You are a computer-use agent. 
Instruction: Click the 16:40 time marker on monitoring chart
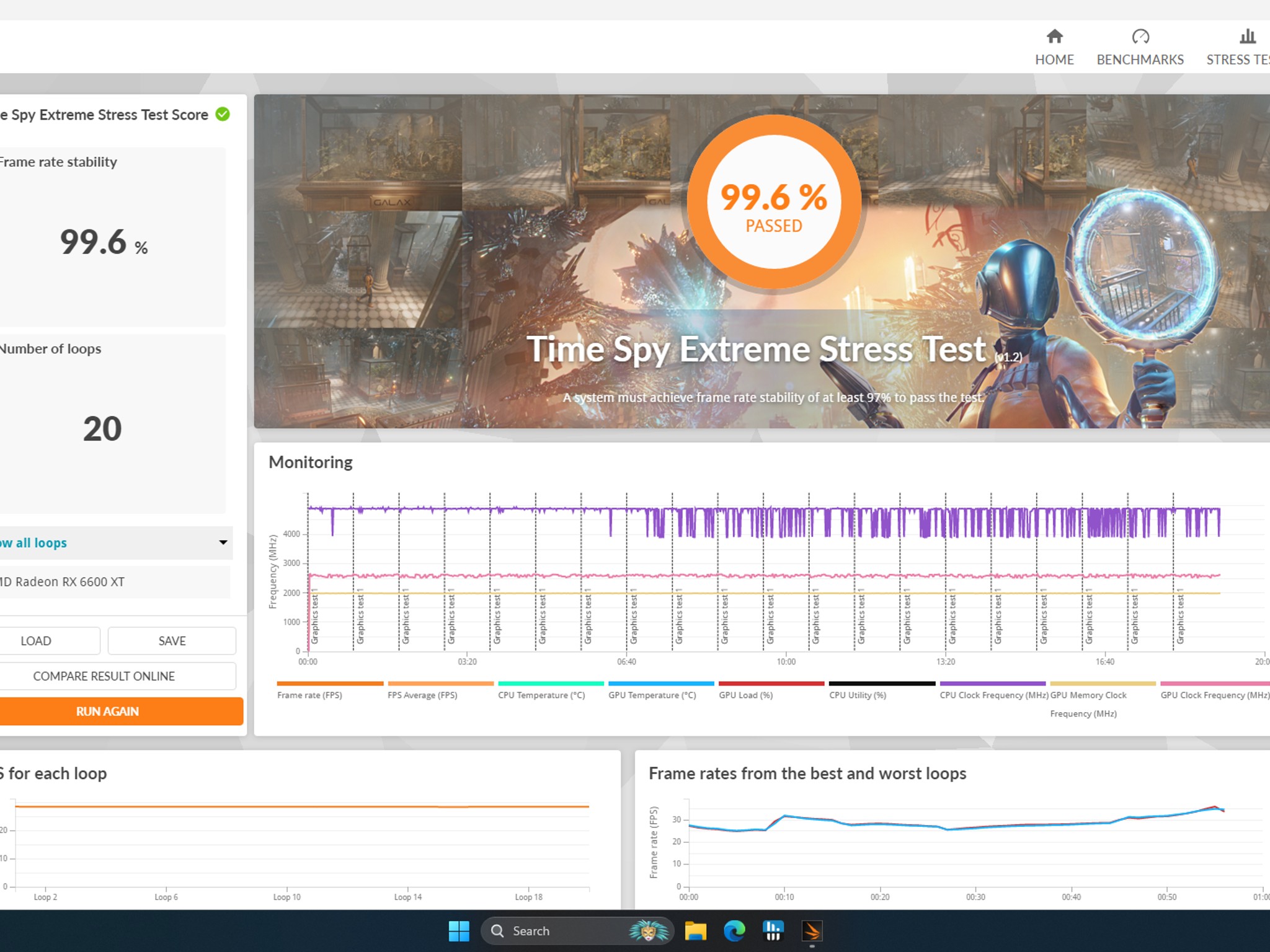(1104, 662)
